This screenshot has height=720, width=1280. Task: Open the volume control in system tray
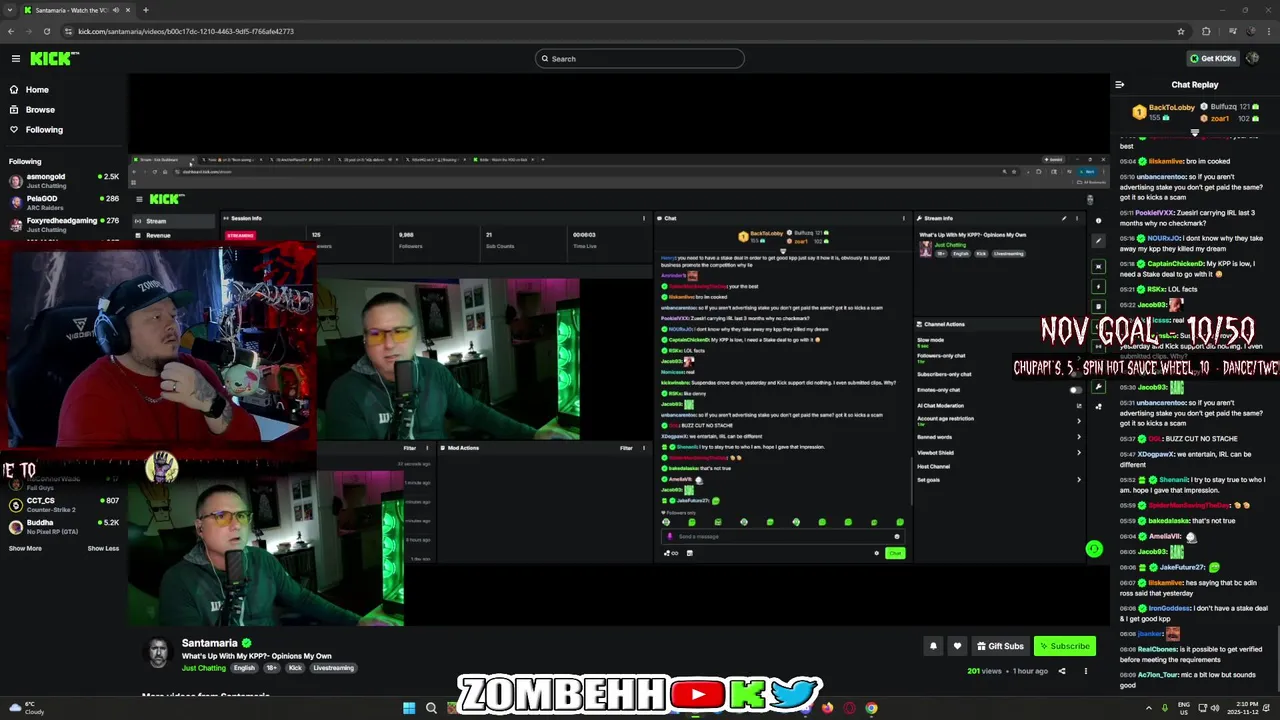1215,708
